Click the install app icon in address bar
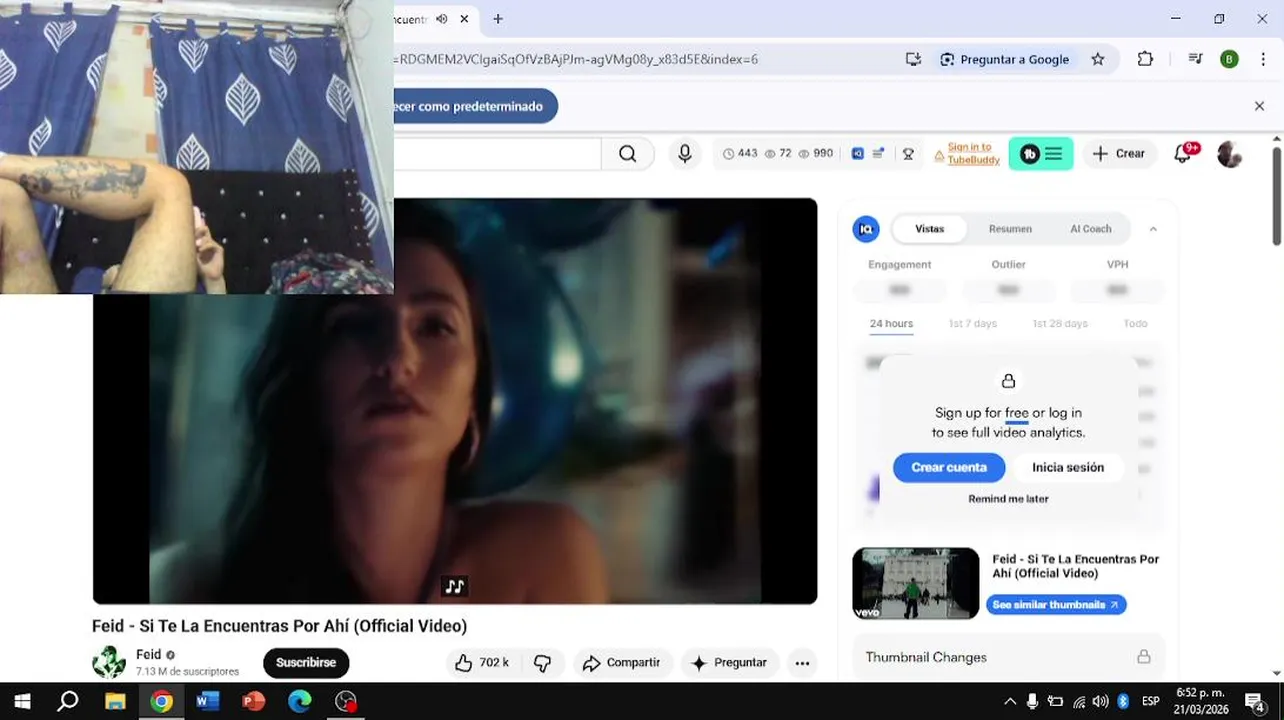 pyautogui.click(x=913, y=59)
